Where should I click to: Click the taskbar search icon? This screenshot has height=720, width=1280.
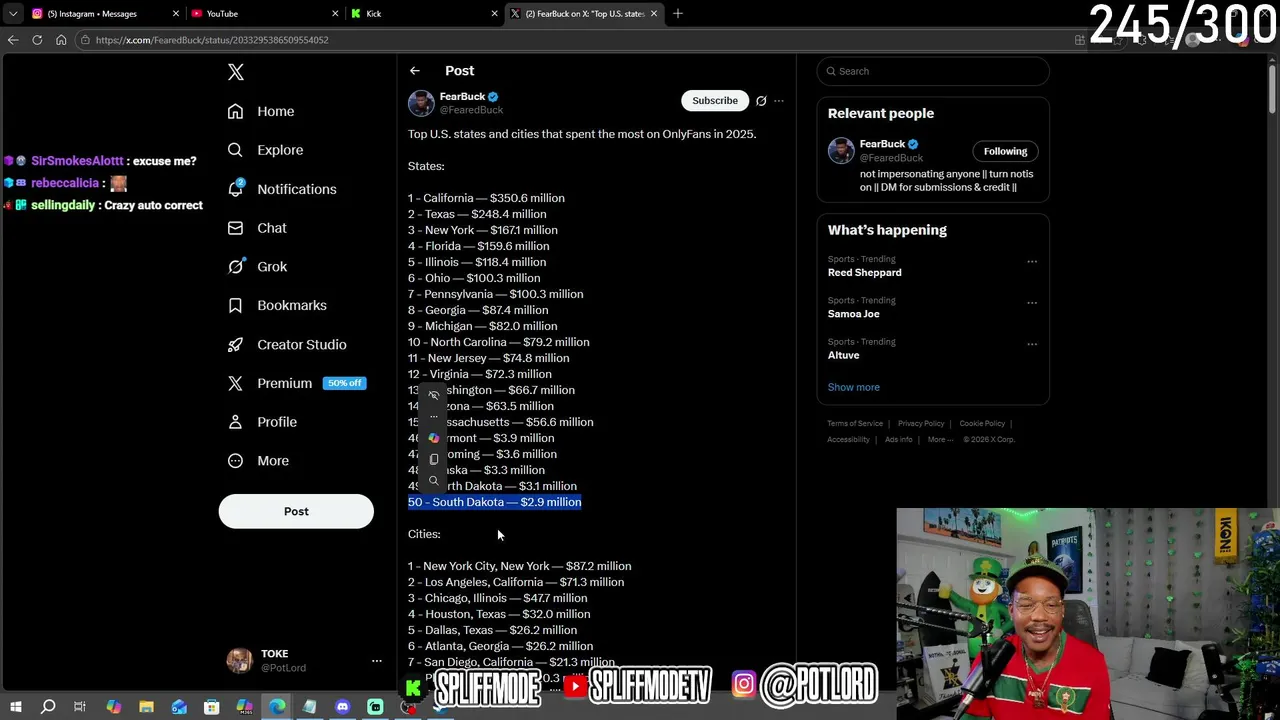tap(48, 707)
